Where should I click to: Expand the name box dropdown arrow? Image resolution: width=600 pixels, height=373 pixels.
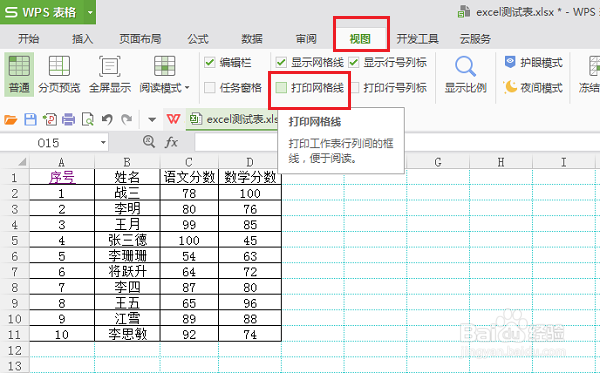tap(103, 143)
